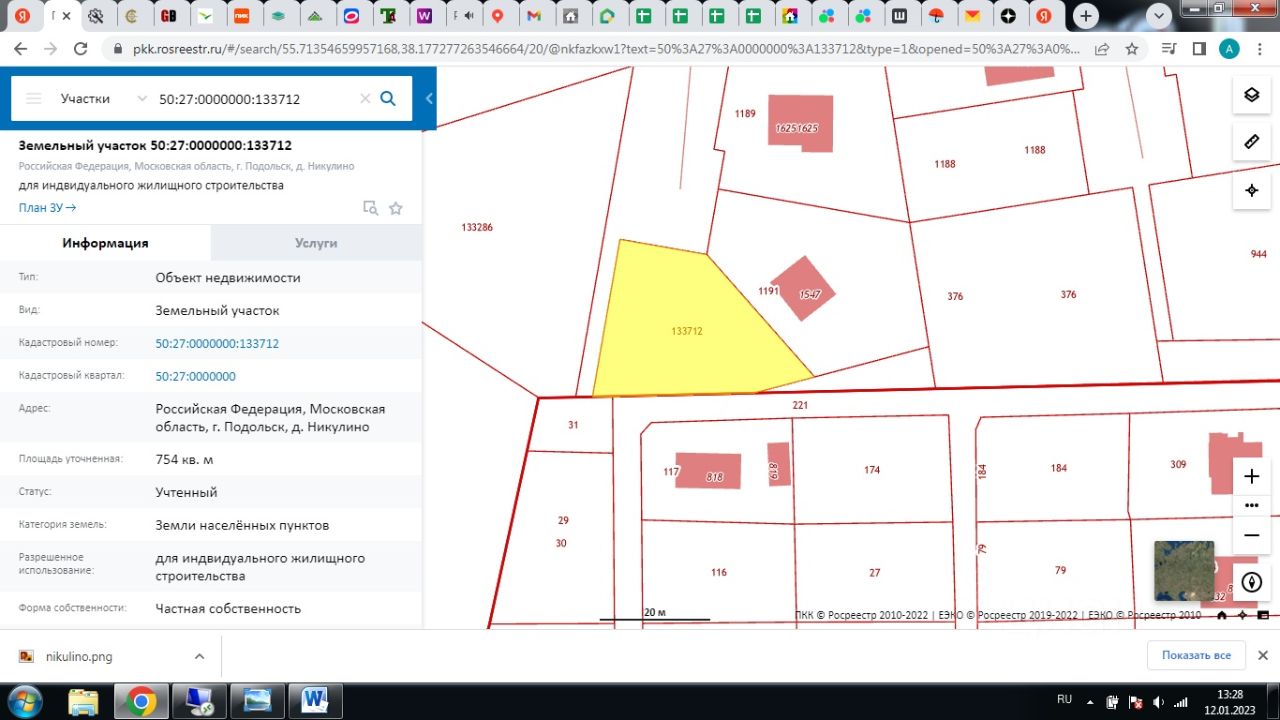Image resolution: width=1280 pixels, height=720 pixels.
Task: Zoom out on the map
Action: 1251,535
